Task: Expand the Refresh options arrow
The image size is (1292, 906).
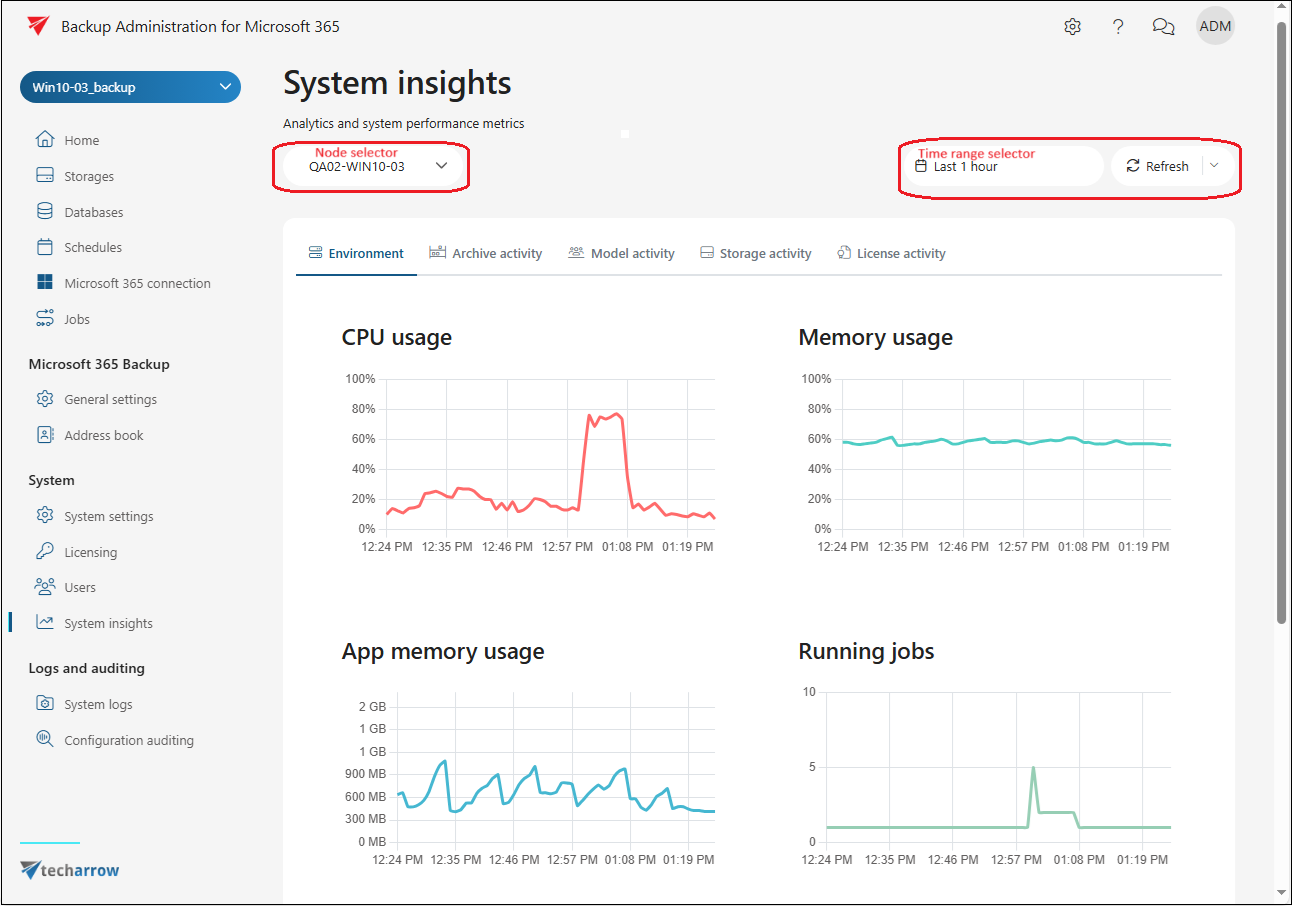Action: click(1214, 166)
